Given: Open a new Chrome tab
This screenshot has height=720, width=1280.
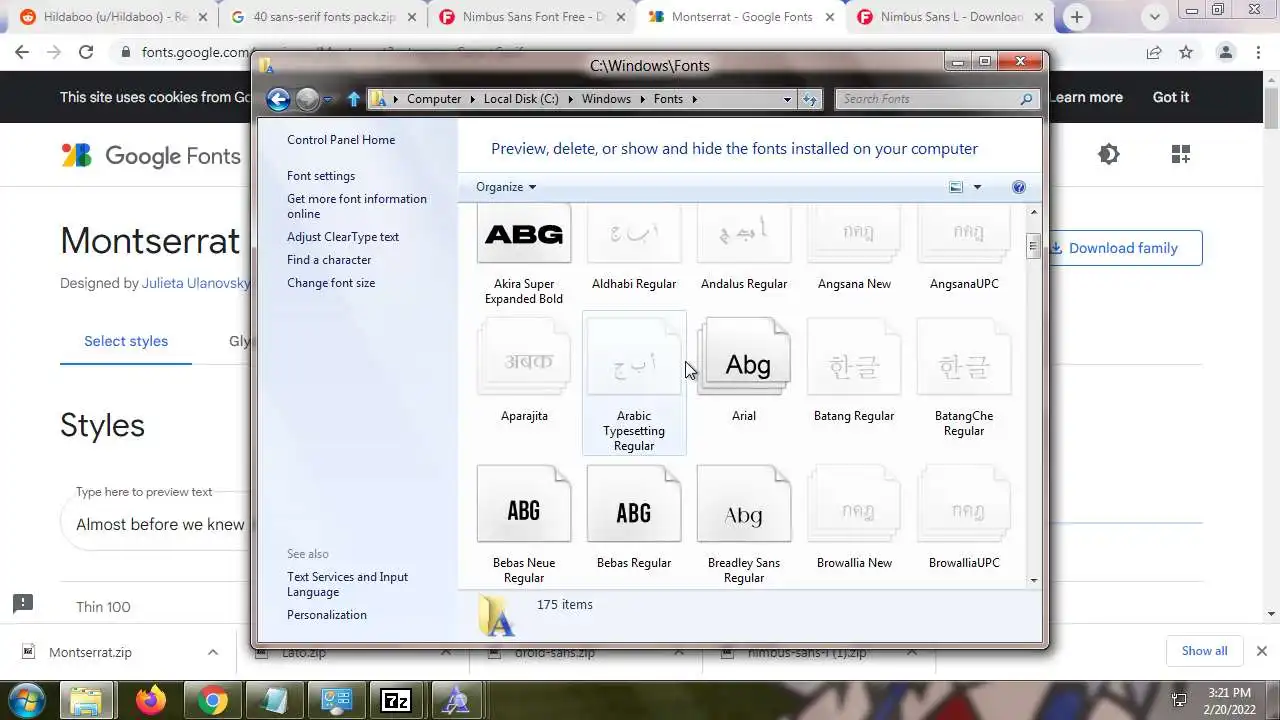Looking at the screenshot, I should pyautogui.click(x=1077, y=17).
